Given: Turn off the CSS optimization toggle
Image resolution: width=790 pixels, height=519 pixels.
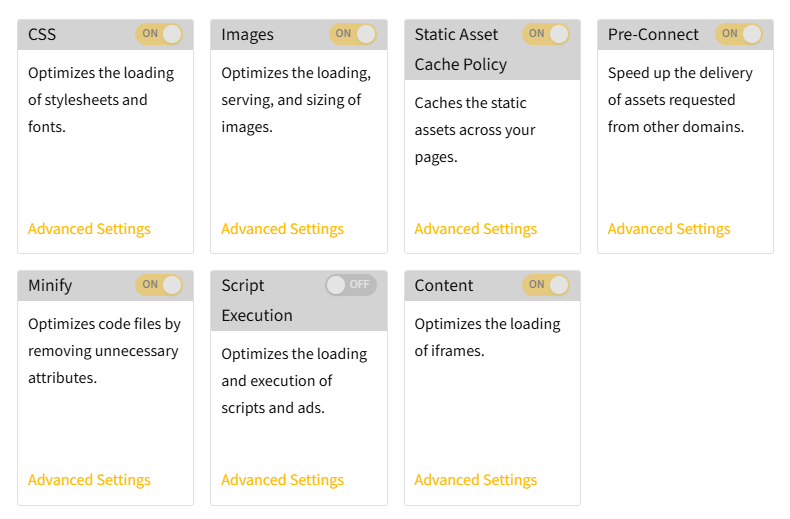Looking at the screenshot, I should 159,34.
